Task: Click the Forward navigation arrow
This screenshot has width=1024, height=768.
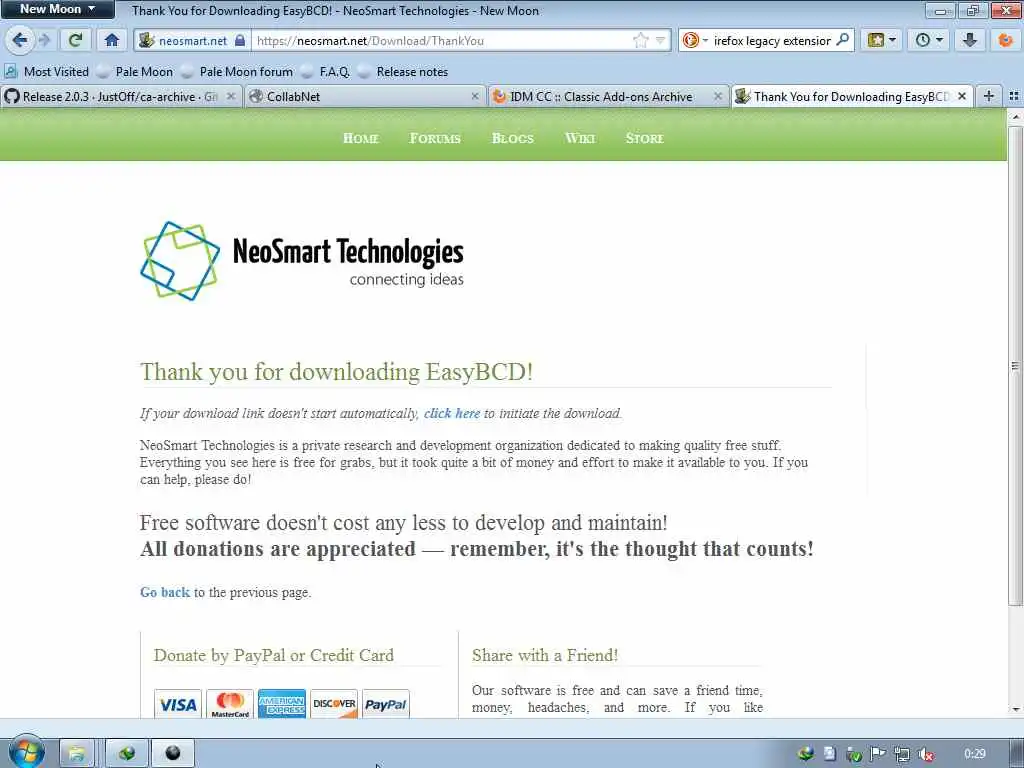Action: [x=44, y=40]
